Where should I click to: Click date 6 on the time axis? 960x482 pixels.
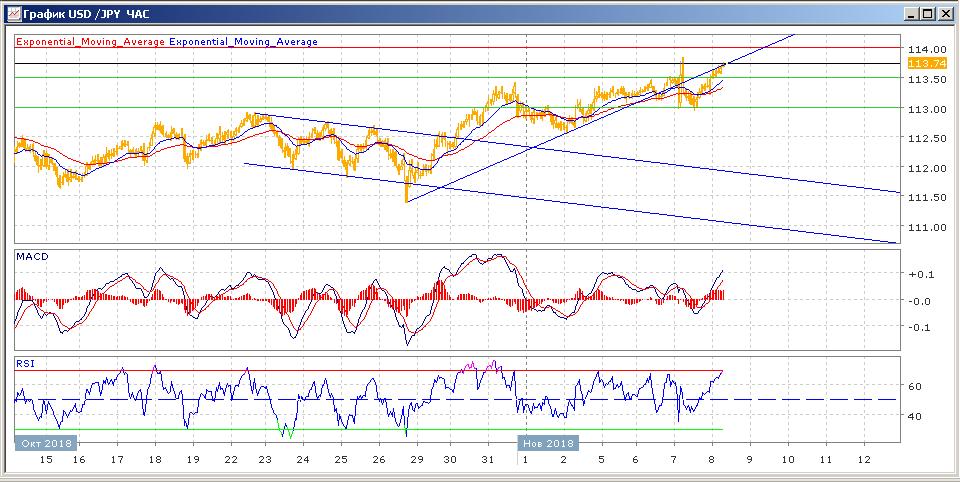(636, 460)
